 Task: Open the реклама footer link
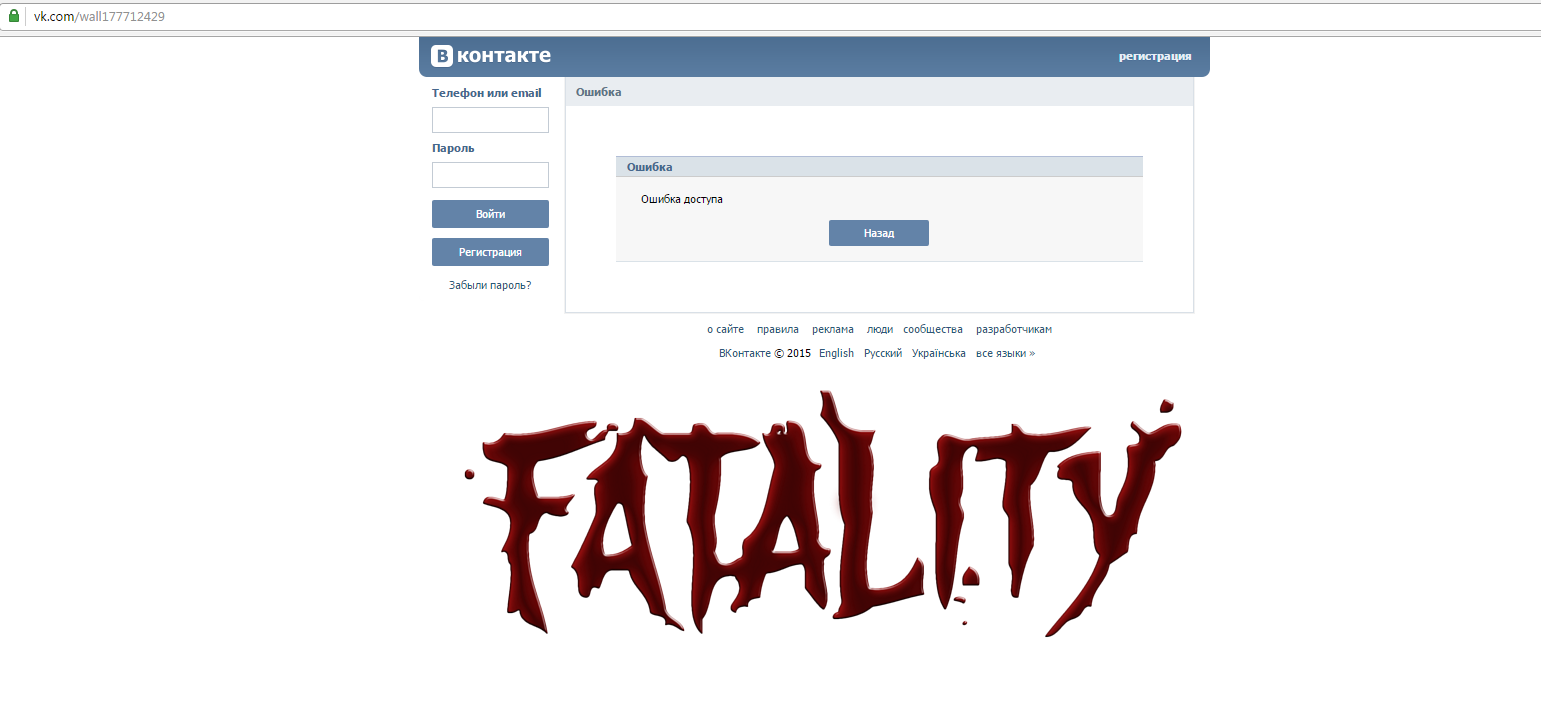point(833,329)
